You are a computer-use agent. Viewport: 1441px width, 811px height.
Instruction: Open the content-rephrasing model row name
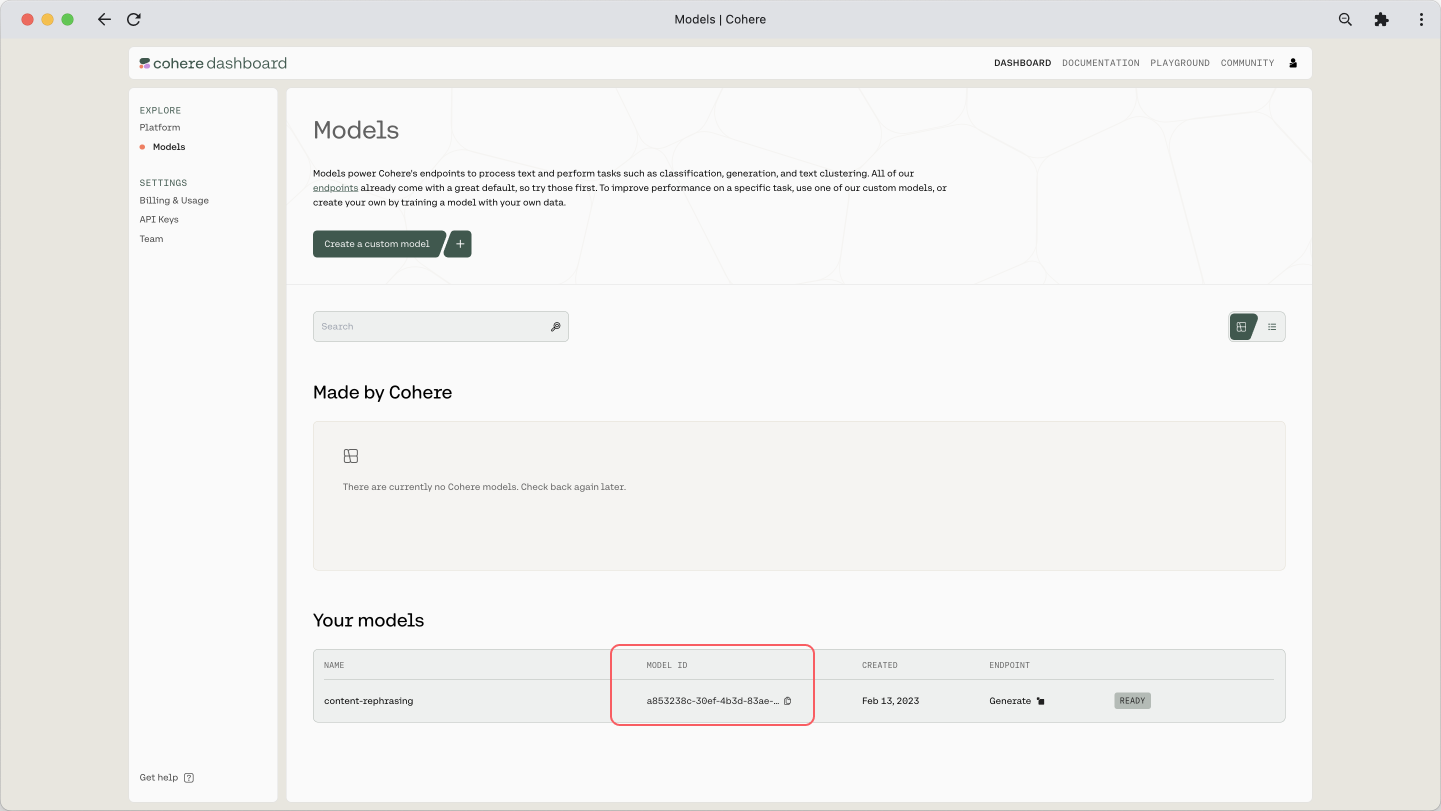click(x=369, y=701)
